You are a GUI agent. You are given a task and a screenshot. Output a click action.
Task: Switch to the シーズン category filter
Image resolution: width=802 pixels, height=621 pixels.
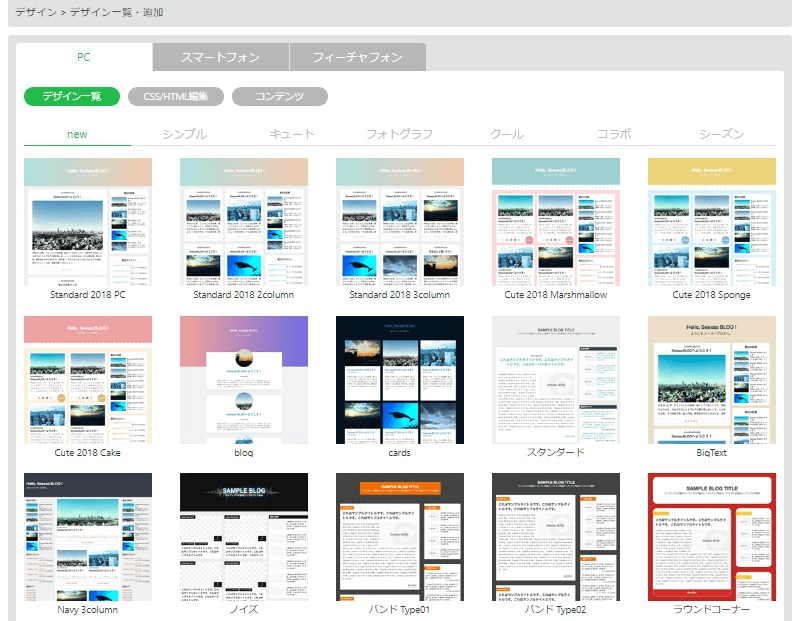[x=722, y=134]
